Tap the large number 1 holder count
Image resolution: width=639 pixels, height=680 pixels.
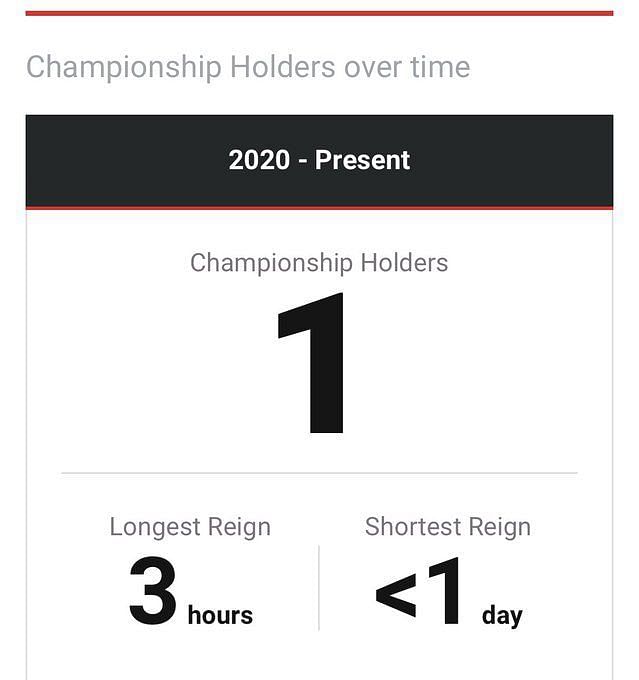point(311,363)
